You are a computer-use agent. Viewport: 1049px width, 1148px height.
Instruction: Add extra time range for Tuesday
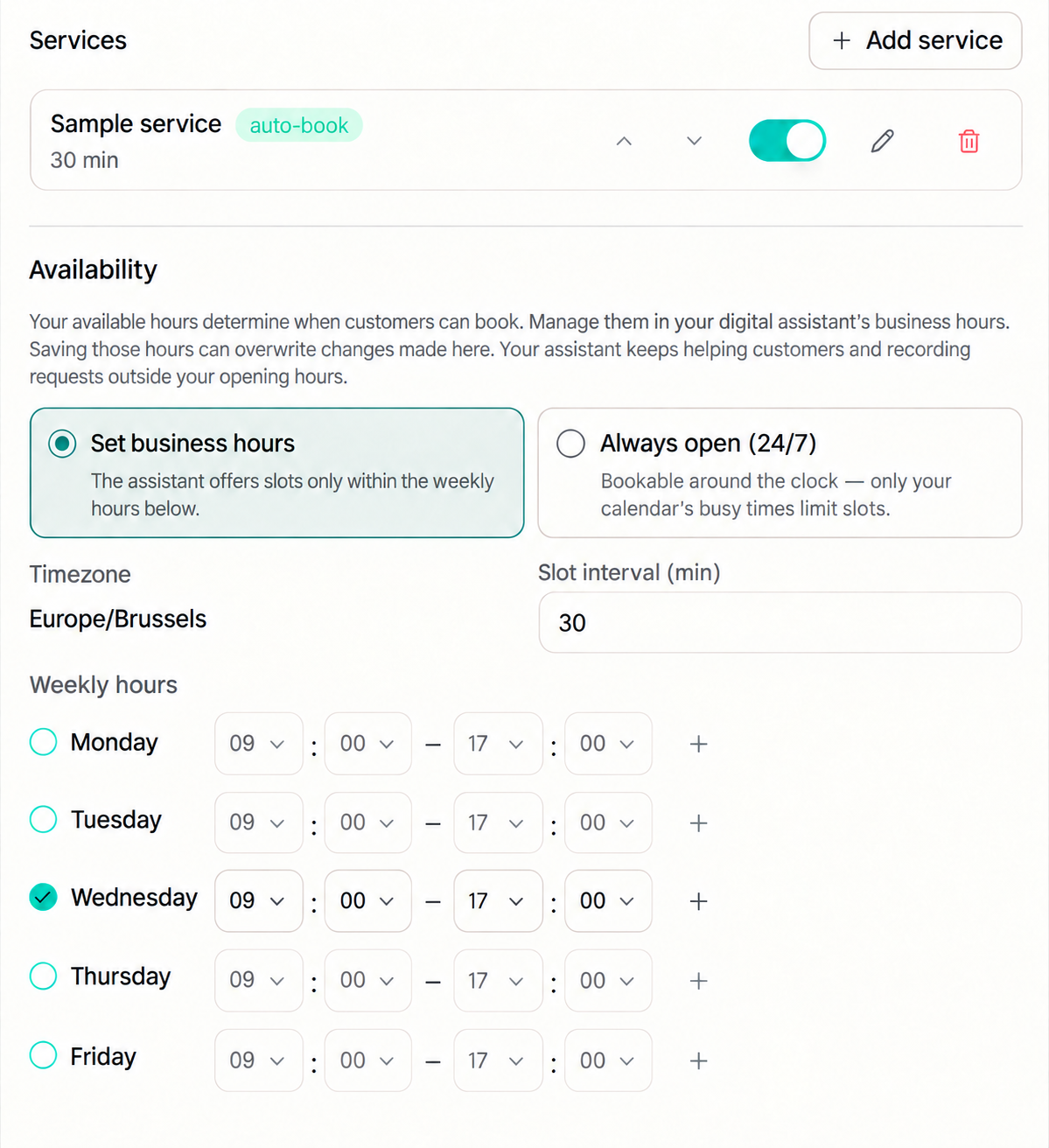[x=698, y=822]
